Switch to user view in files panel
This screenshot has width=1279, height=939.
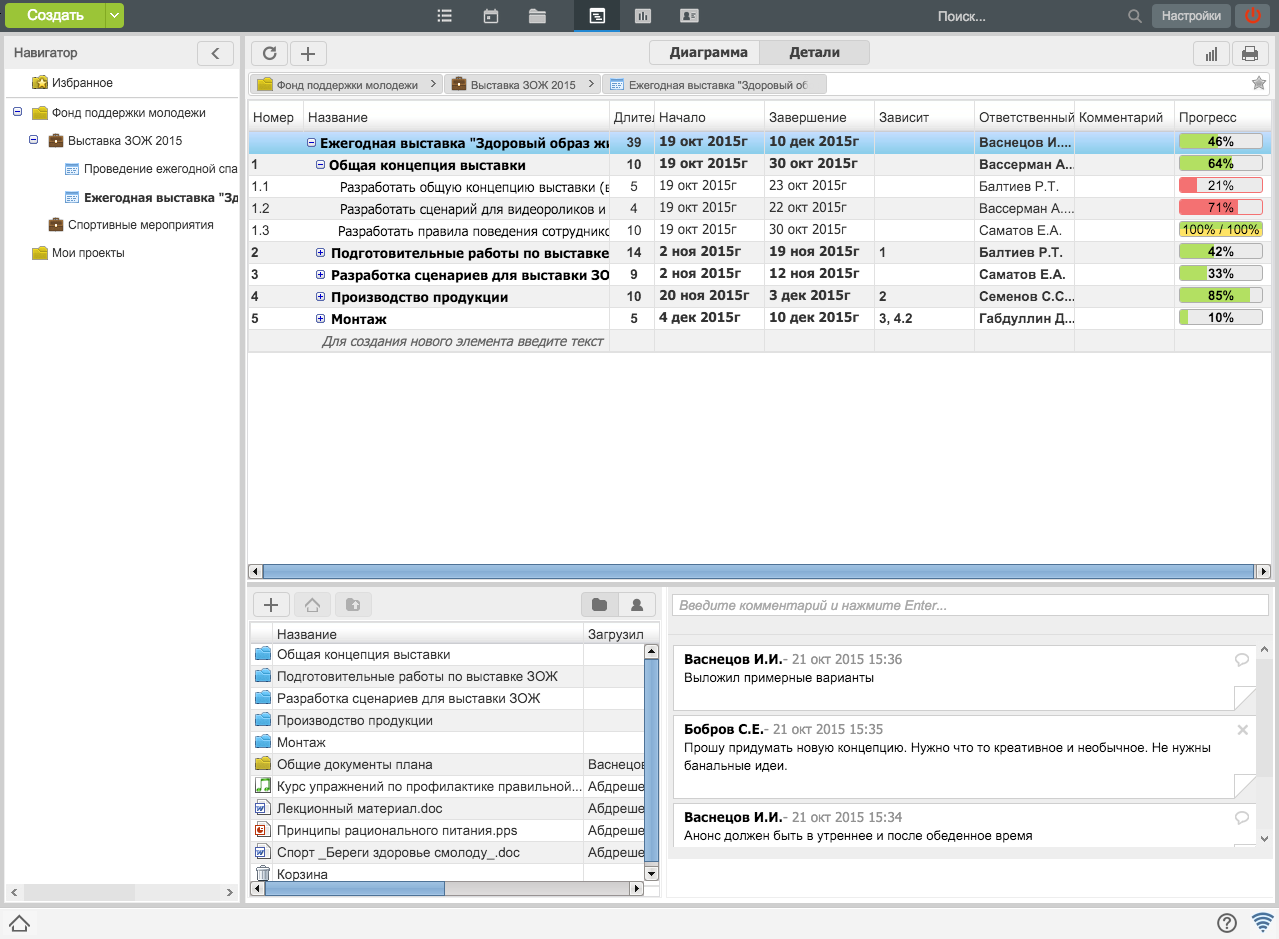(637, 604)
